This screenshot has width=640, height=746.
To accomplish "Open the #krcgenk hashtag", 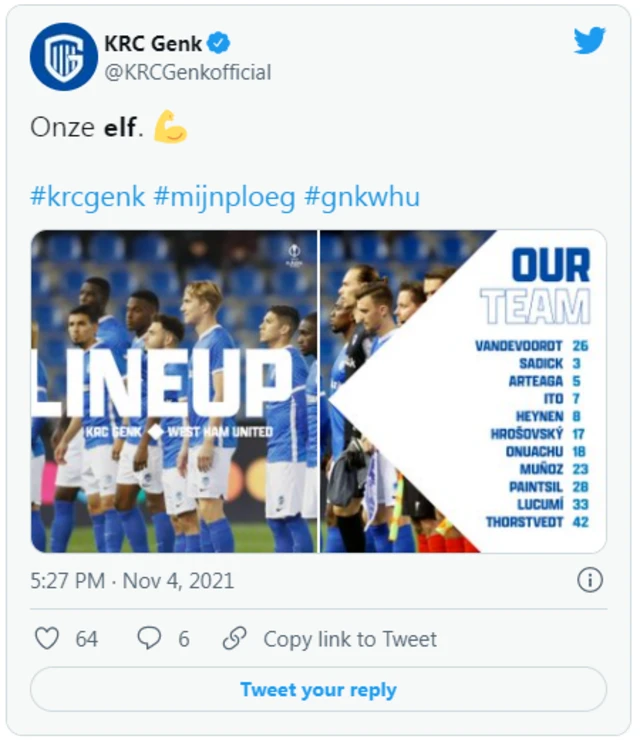I will click(88, 196).
